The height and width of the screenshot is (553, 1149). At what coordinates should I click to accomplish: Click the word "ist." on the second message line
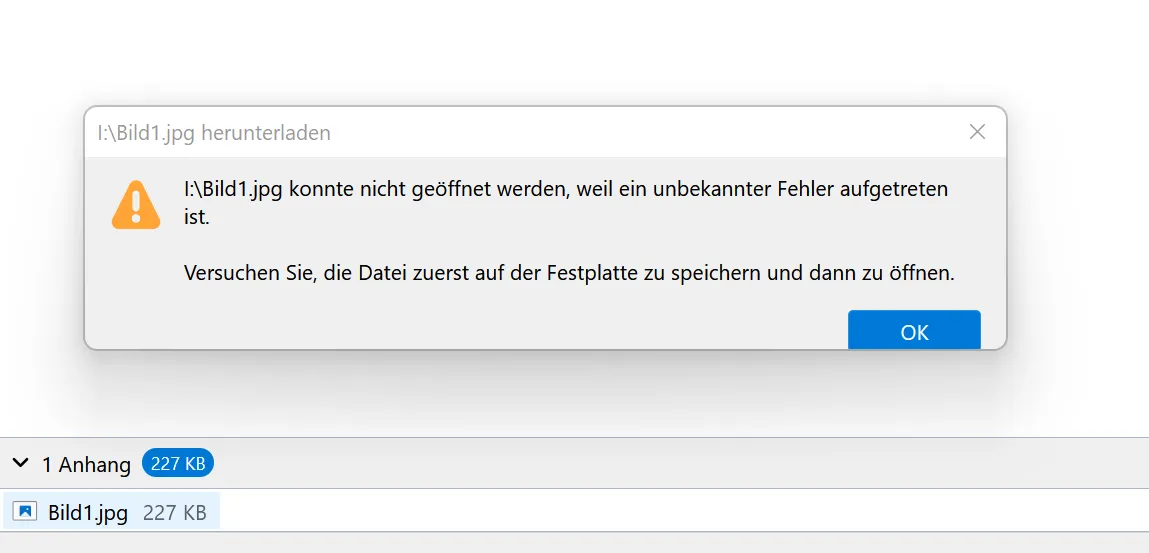196,218
